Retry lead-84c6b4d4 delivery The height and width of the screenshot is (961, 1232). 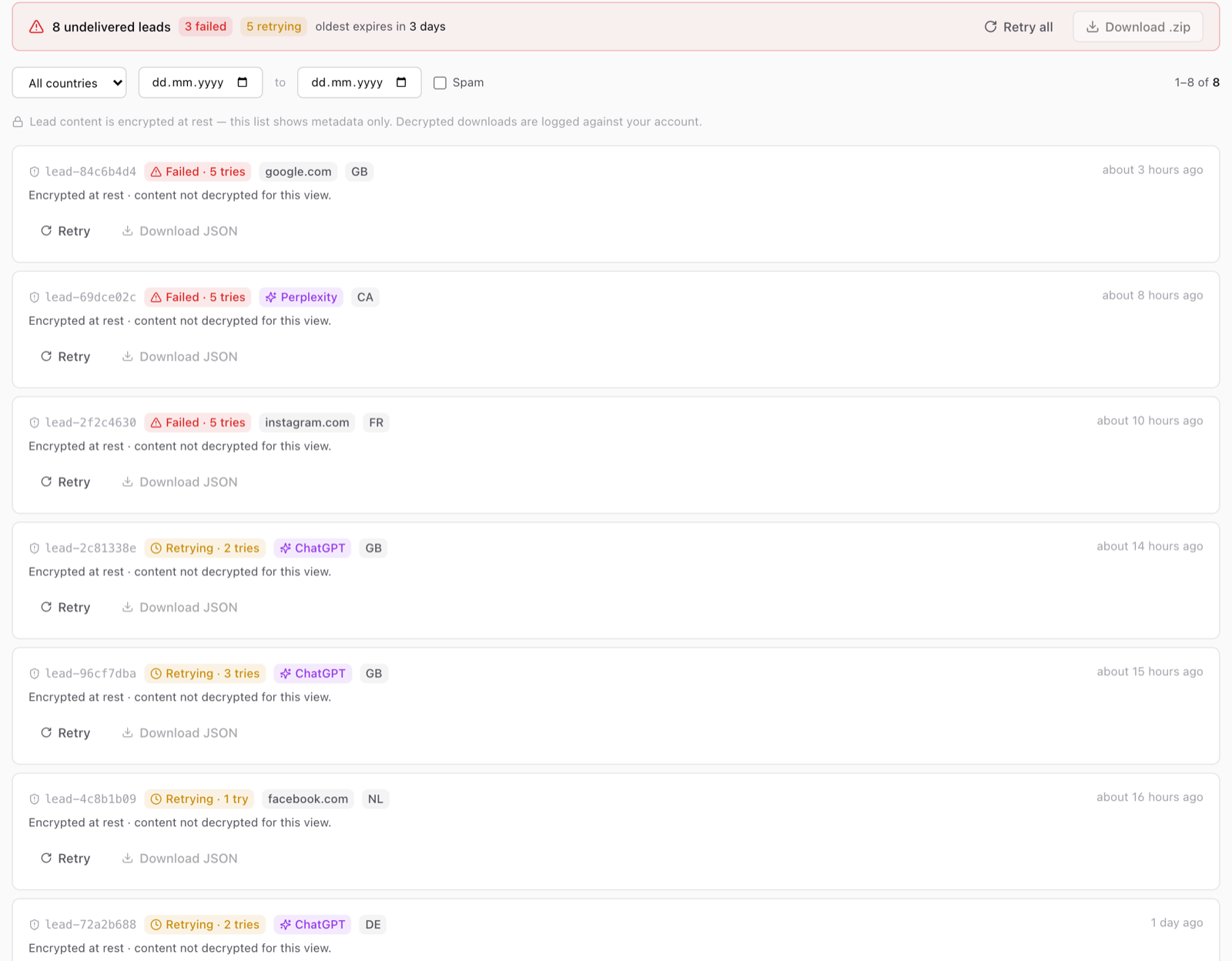(x=65, y=231)
